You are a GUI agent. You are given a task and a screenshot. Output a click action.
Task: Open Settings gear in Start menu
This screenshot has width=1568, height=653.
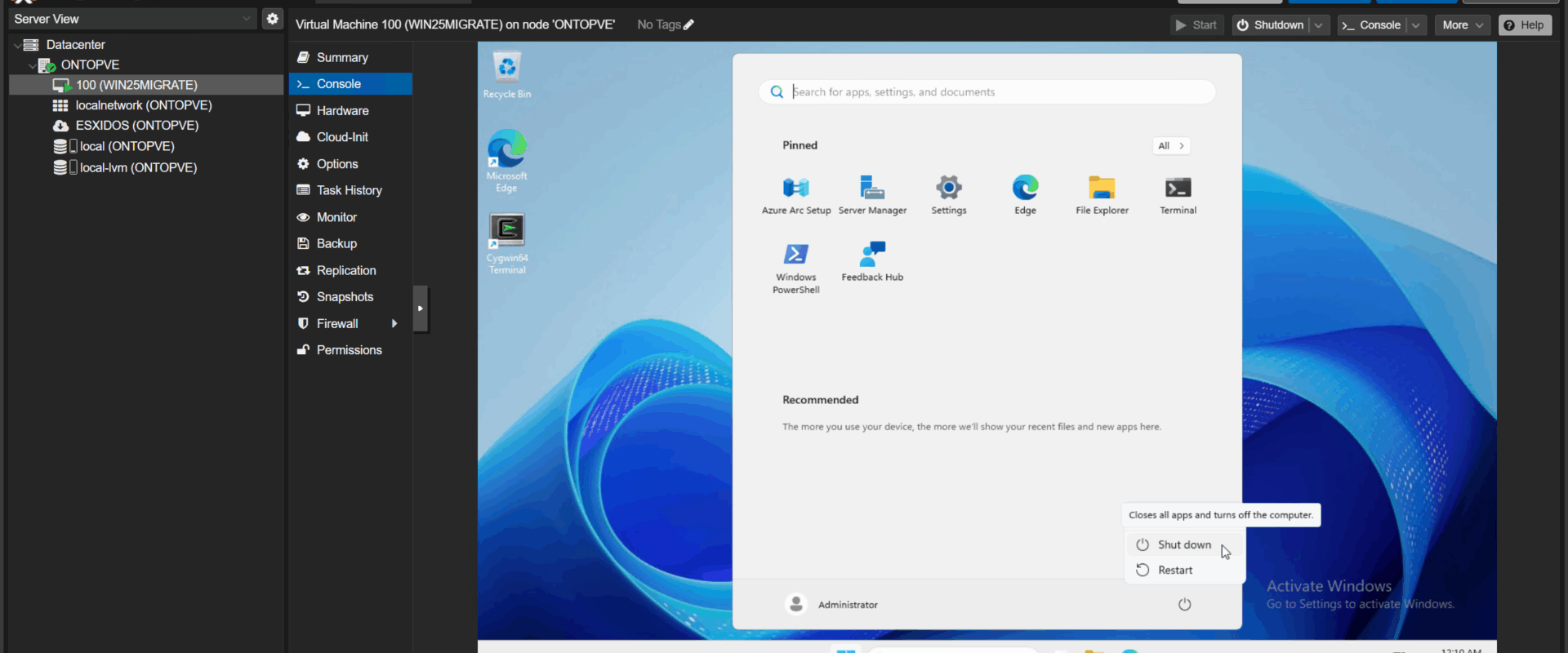(x=949, y=195)
